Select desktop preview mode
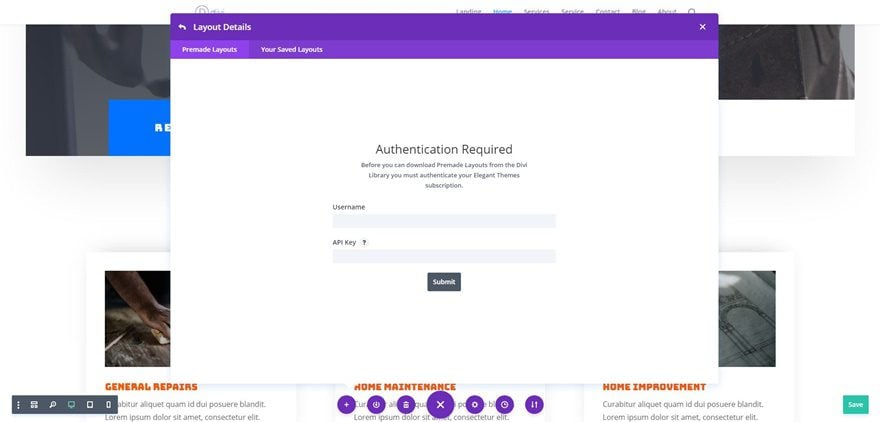 (x=71, y=405)
